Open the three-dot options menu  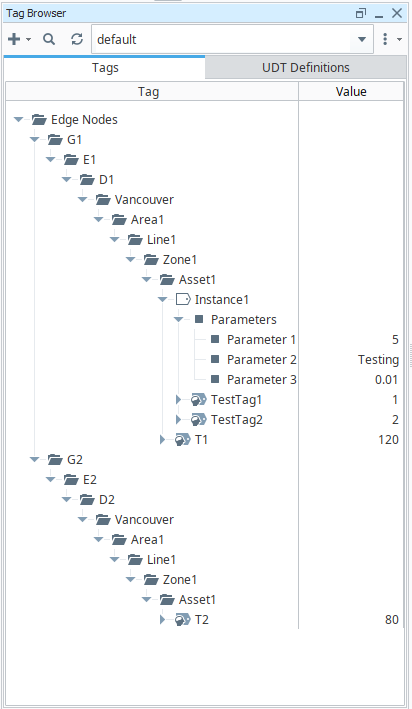385,39
